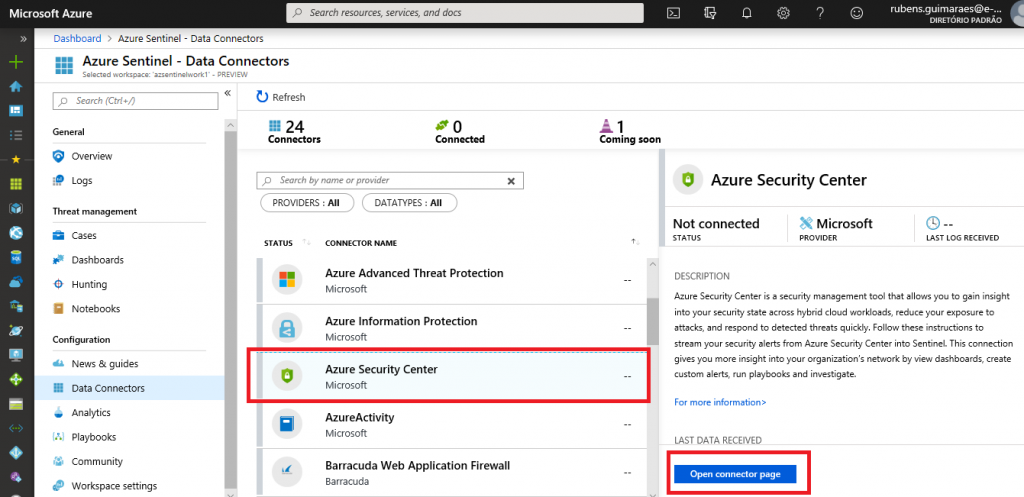Viewport: 1024px width, 497px height.
Task: Click the notifications bell icon
Action: click(x=746, y=13)
